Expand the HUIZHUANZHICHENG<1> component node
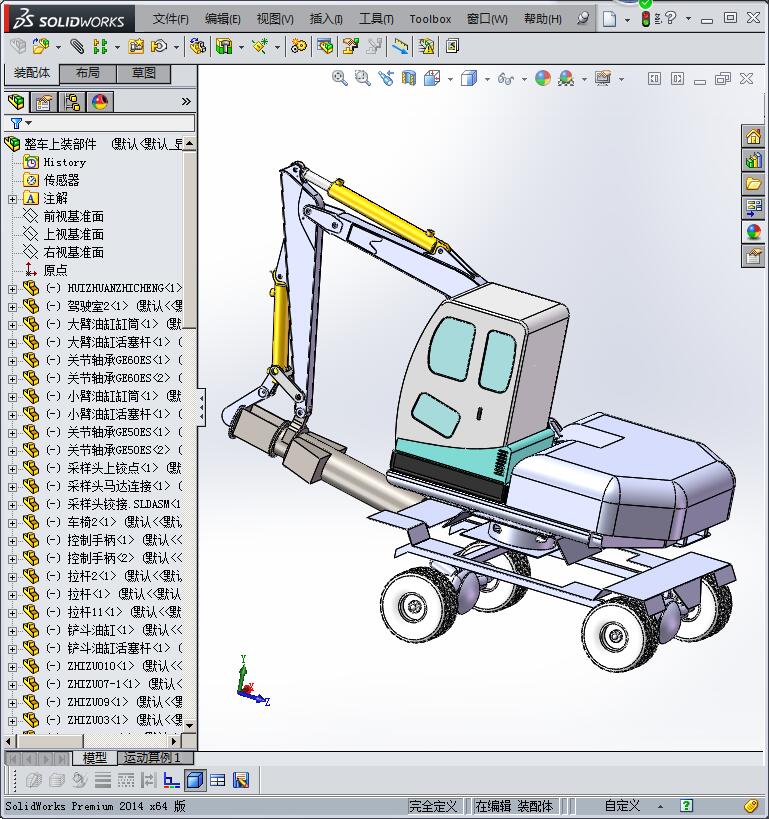Viewport: 769px width, 819px height. pos(12,289)
